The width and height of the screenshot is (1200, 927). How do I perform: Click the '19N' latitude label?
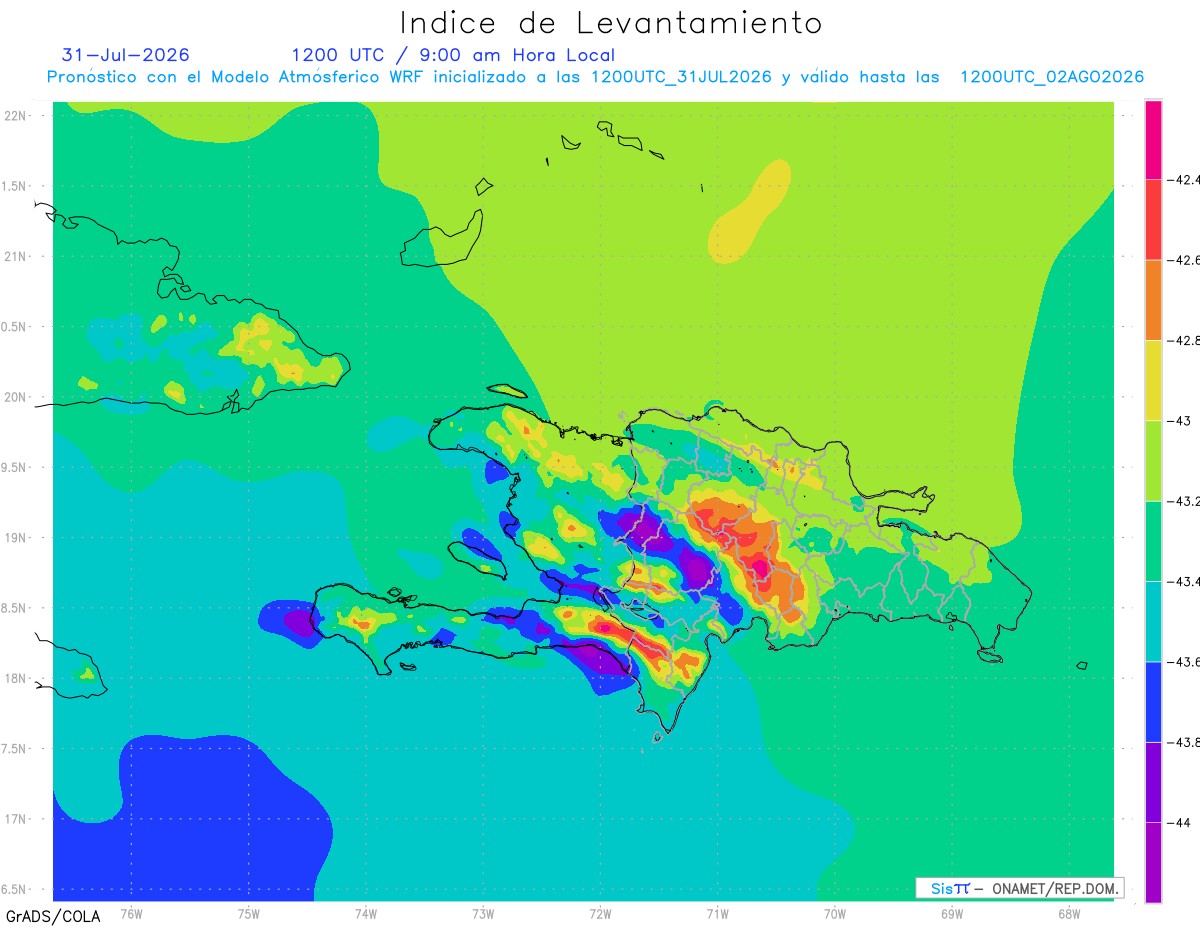point(17,538)
